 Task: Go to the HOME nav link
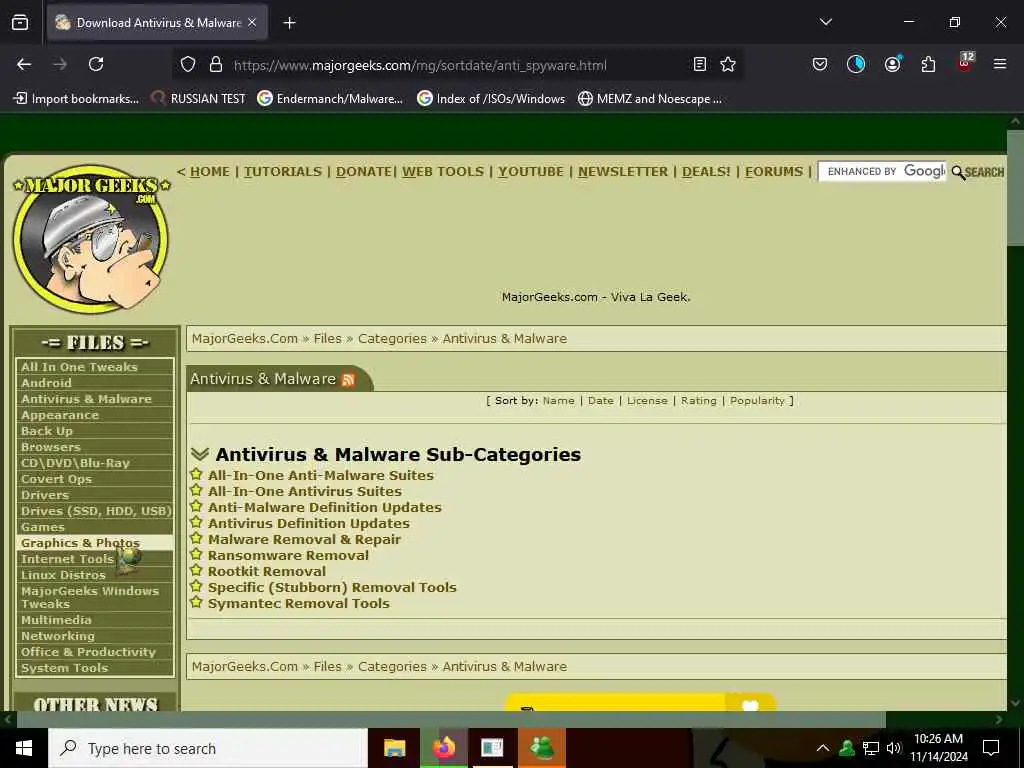point(210,172)
